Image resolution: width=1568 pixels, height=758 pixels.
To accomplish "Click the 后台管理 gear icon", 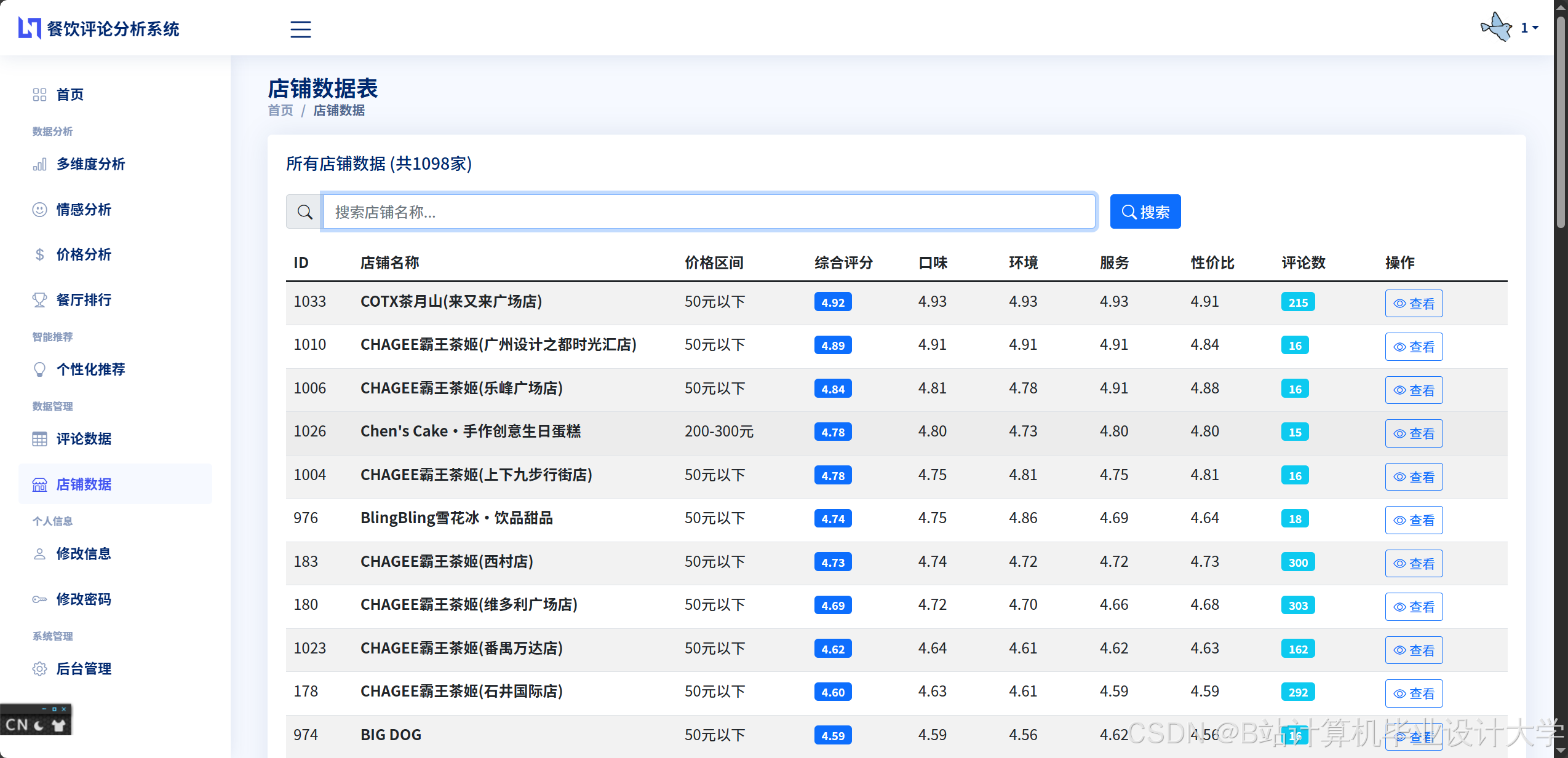I will (x=39, y=669).
